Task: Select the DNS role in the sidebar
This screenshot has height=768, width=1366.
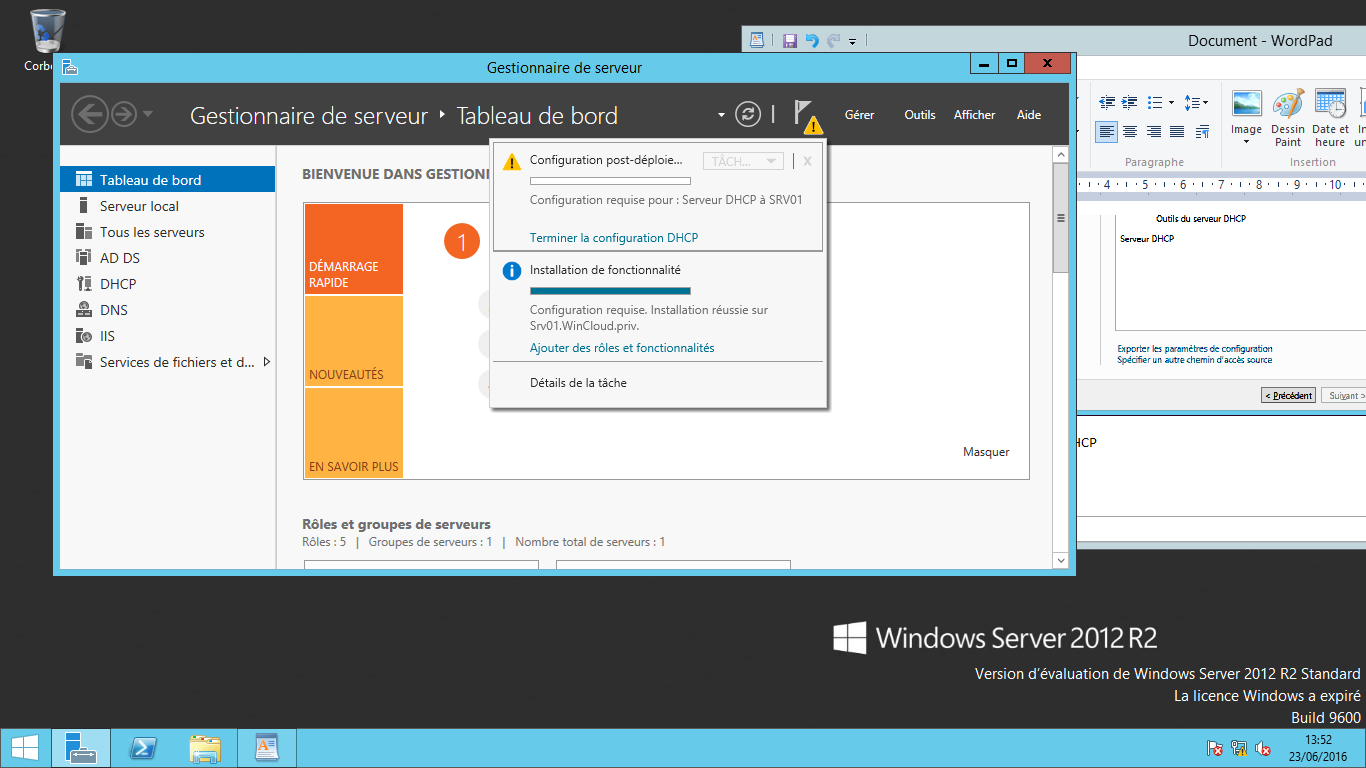Action: tap(167, 310)
